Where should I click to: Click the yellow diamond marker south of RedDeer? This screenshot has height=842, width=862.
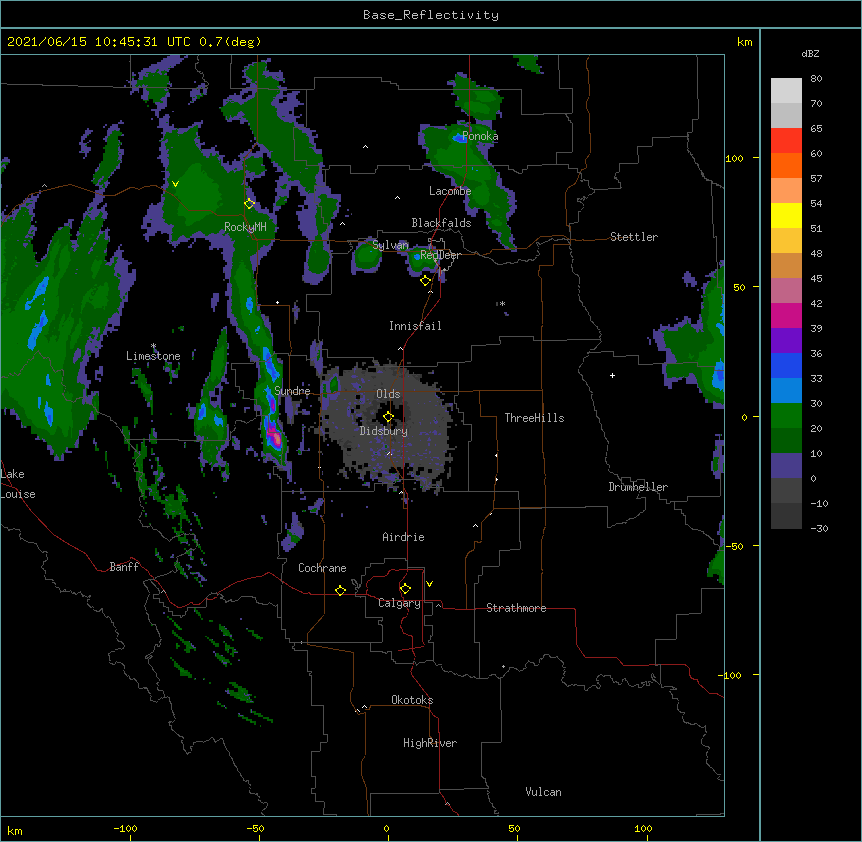425,281
